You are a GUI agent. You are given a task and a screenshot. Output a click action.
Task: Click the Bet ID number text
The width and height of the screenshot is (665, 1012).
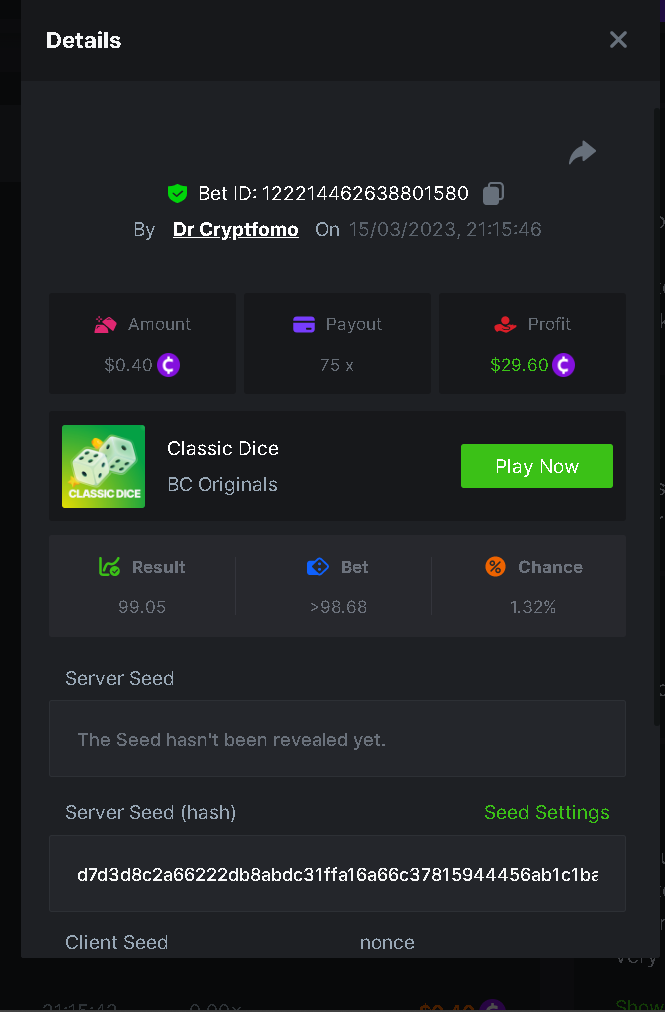click(365, 193)
